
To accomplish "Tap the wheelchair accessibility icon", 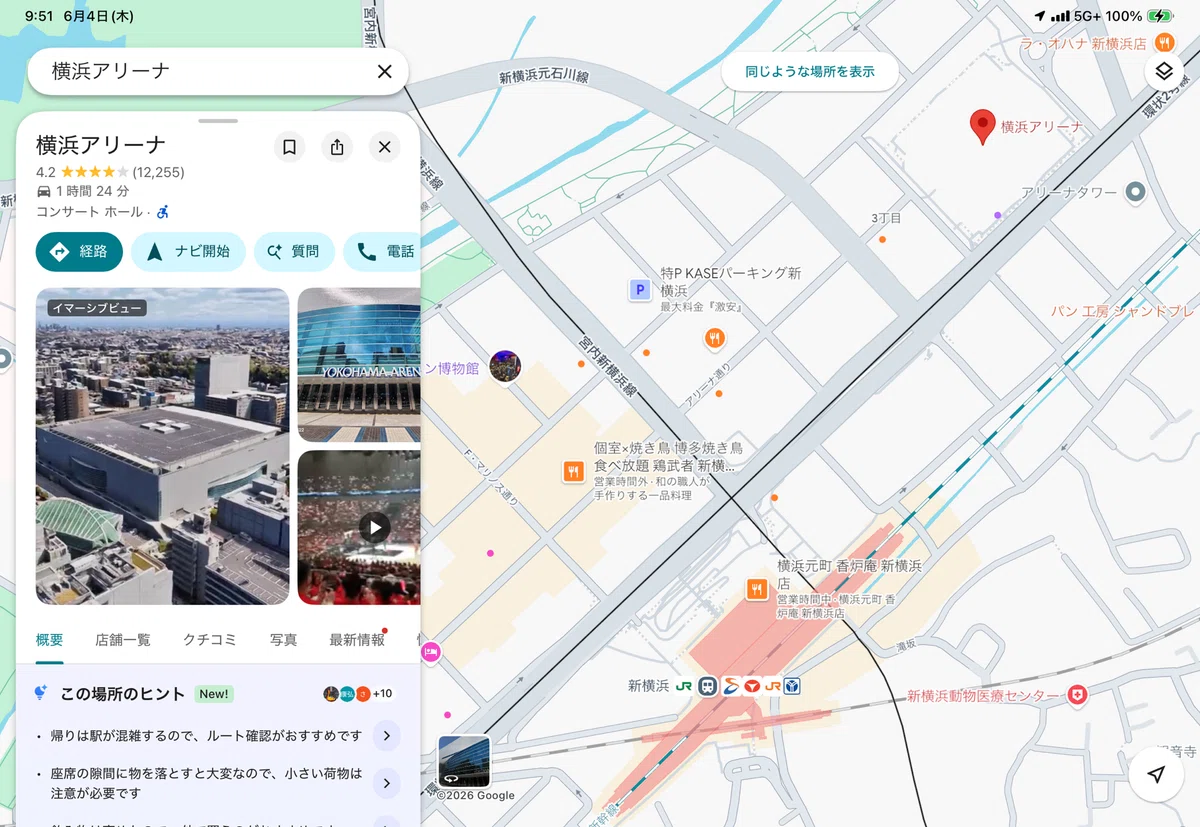I will pyautogui.click(x=163, y=211).
